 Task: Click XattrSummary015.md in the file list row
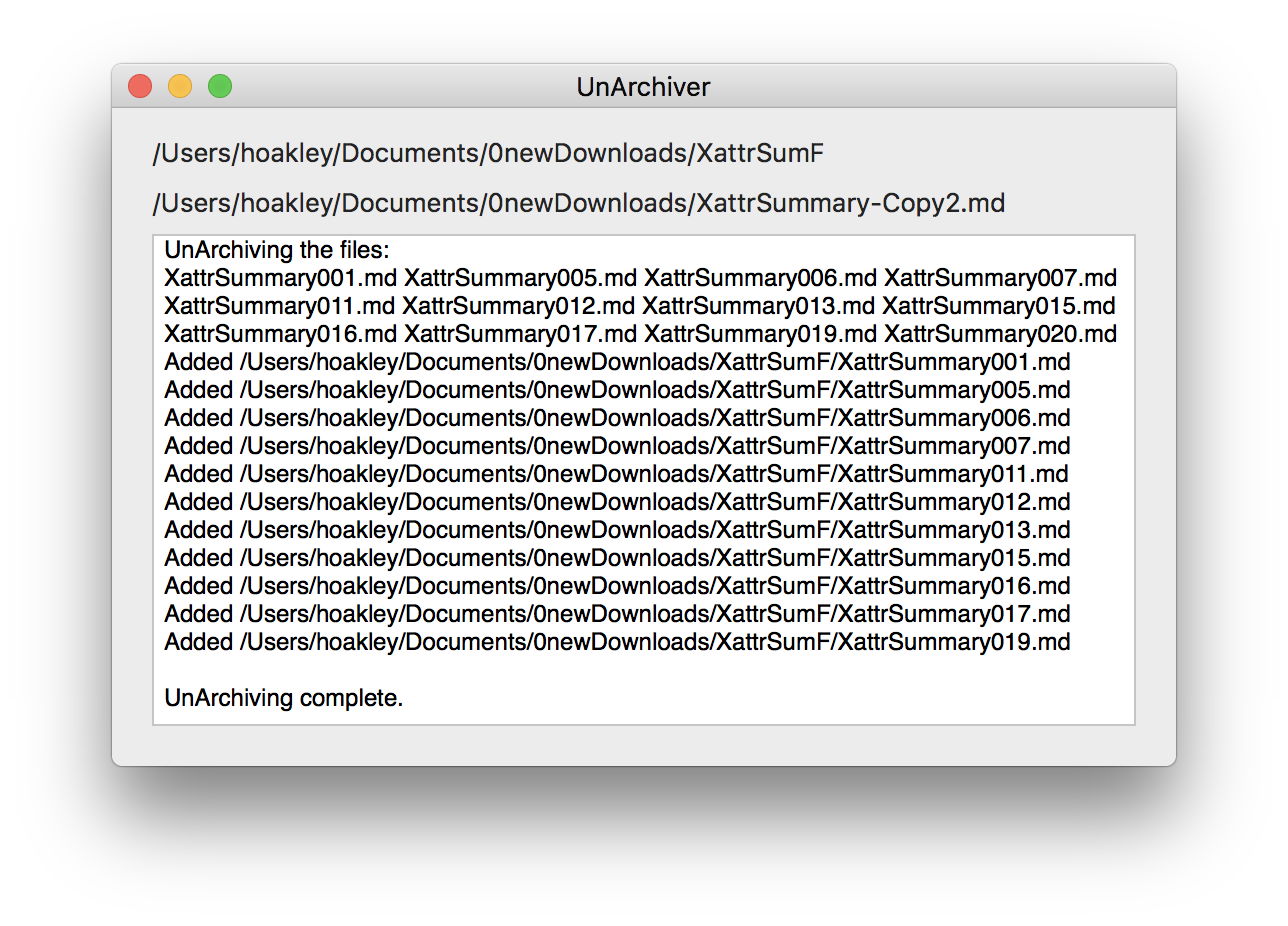tap(998, 306)
